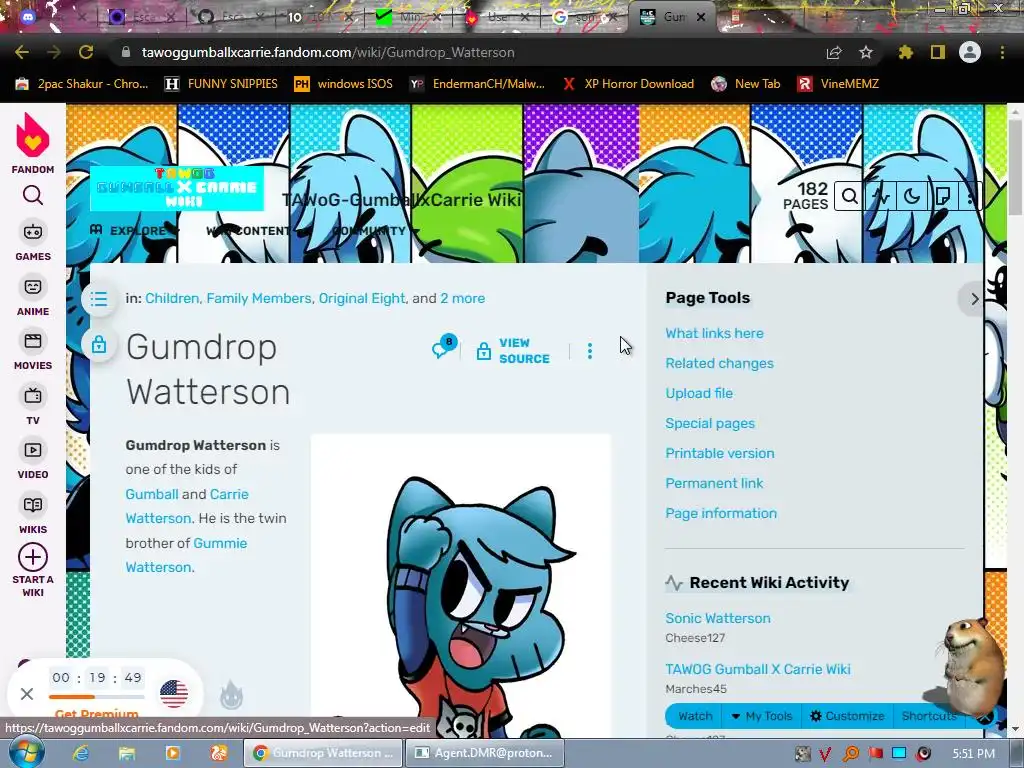Open Related changes page tool
Viewport: 1024px width, 768px height.
pyautogui.click(x=720, y=363)
